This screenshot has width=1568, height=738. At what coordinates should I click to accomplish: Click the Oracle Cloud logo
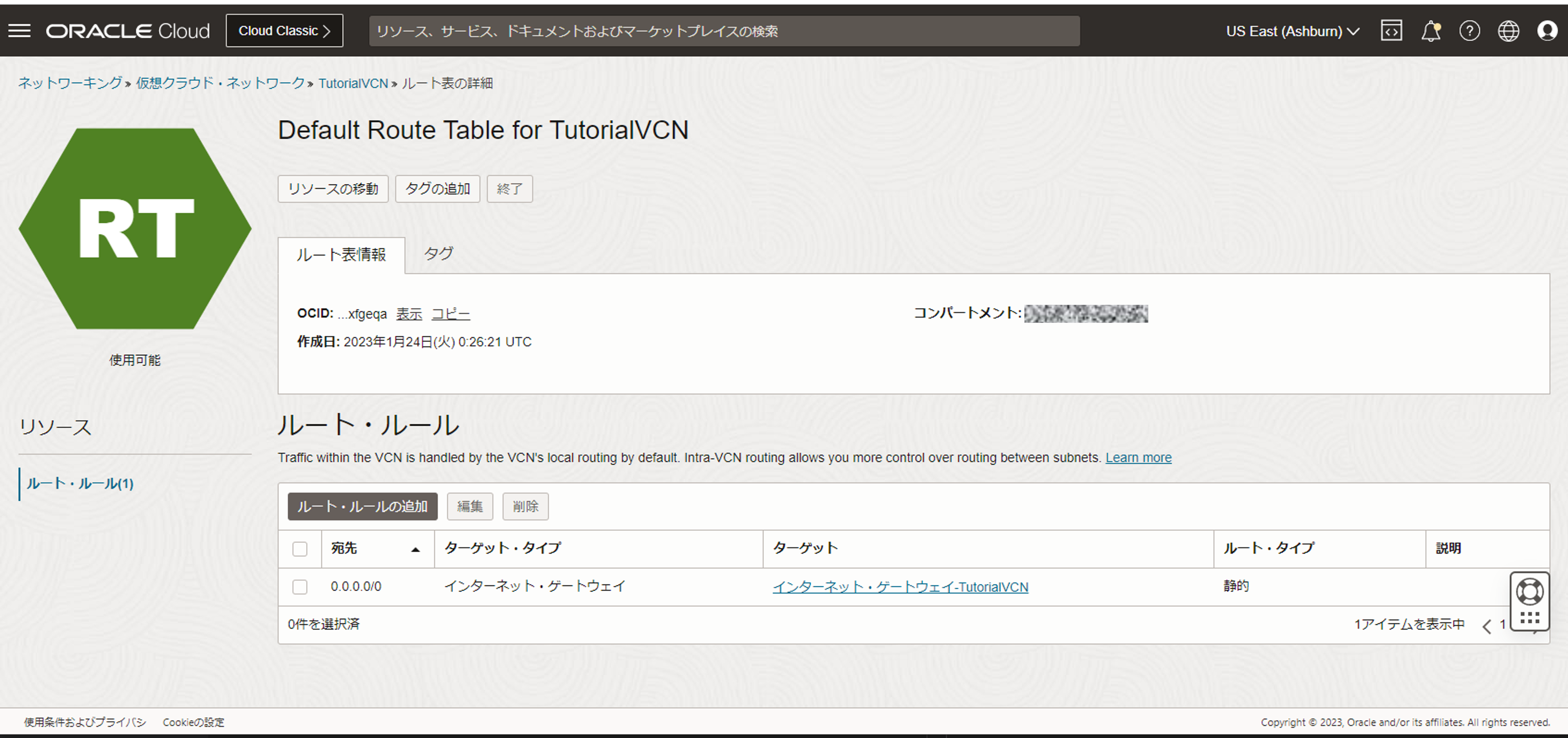[x=128, y=31]
